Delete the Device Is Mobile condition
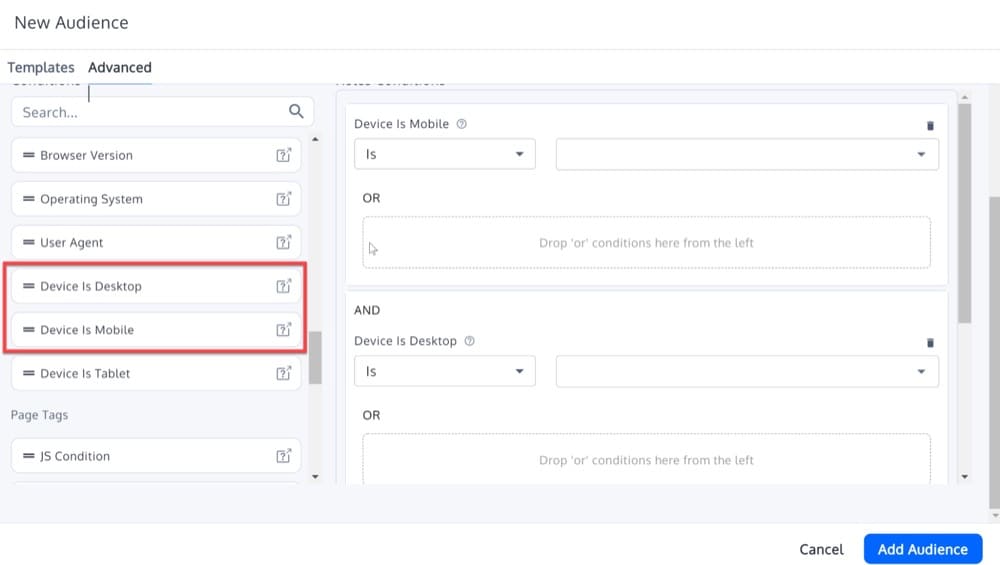 [x=930, y=126]
